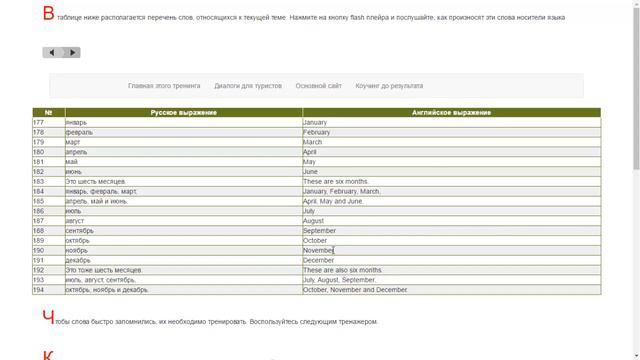Click the text April, May and June.
The width and height of the screenshot is (640, 360).
pyautogui.click(x=333, y=201)
